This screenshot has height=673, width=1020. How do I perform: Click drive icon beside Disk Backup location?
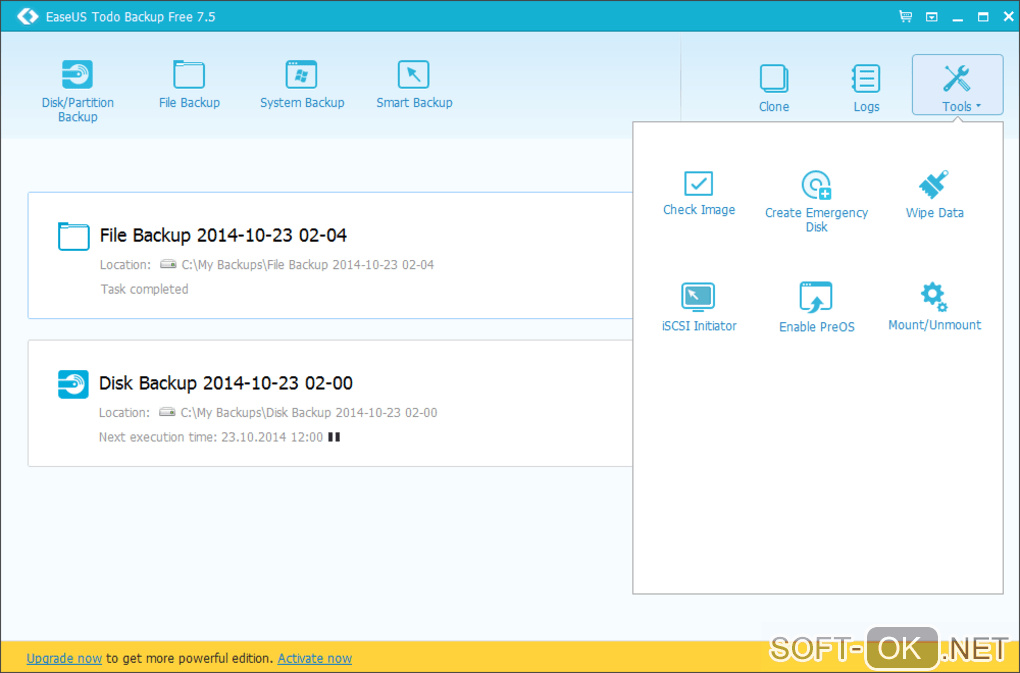click(168, 412)
